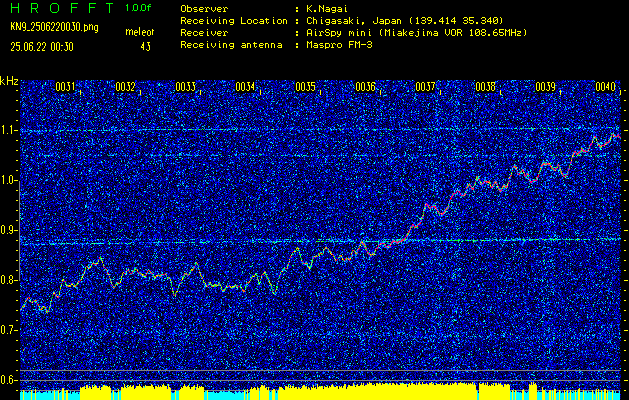Click the 0037 time marker

coord(425,87)
